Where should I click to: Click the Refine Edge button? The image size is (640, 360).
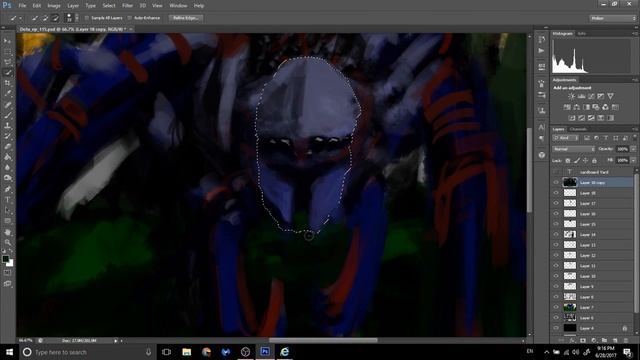click(x=186, y=18)
